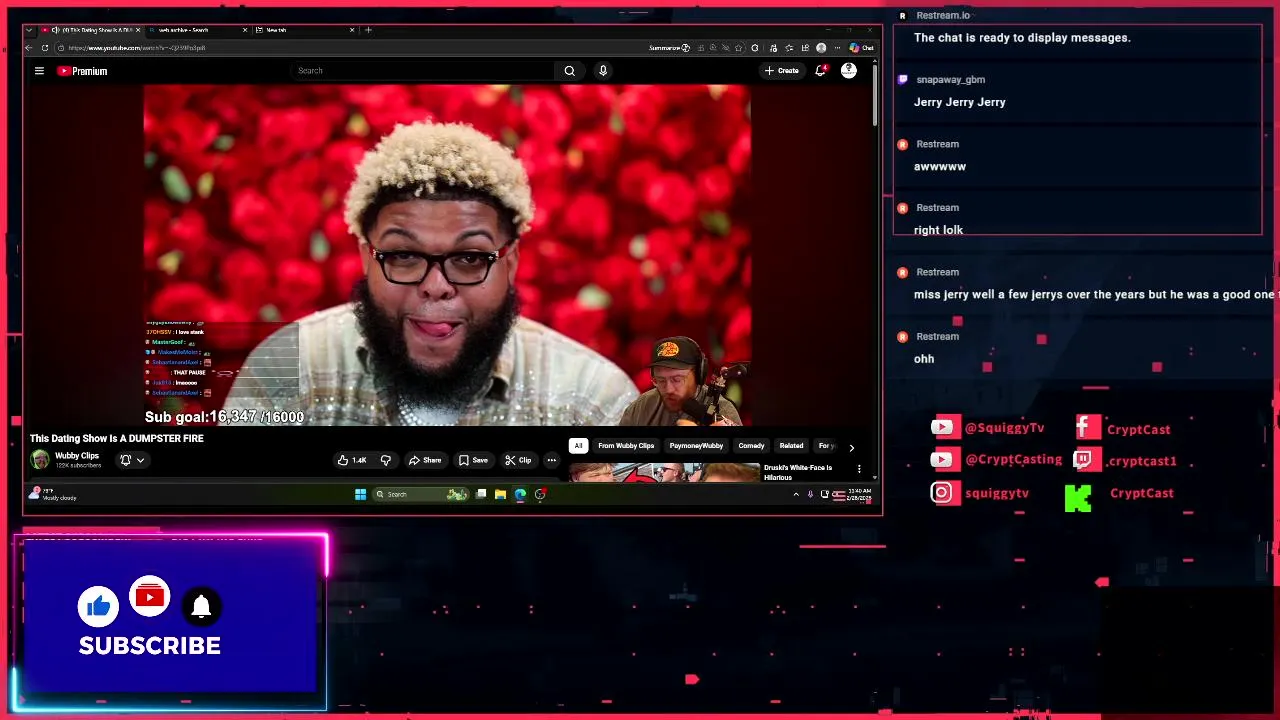Open a new browser tab with plus

pyautogui.click(x=368, y=30)
